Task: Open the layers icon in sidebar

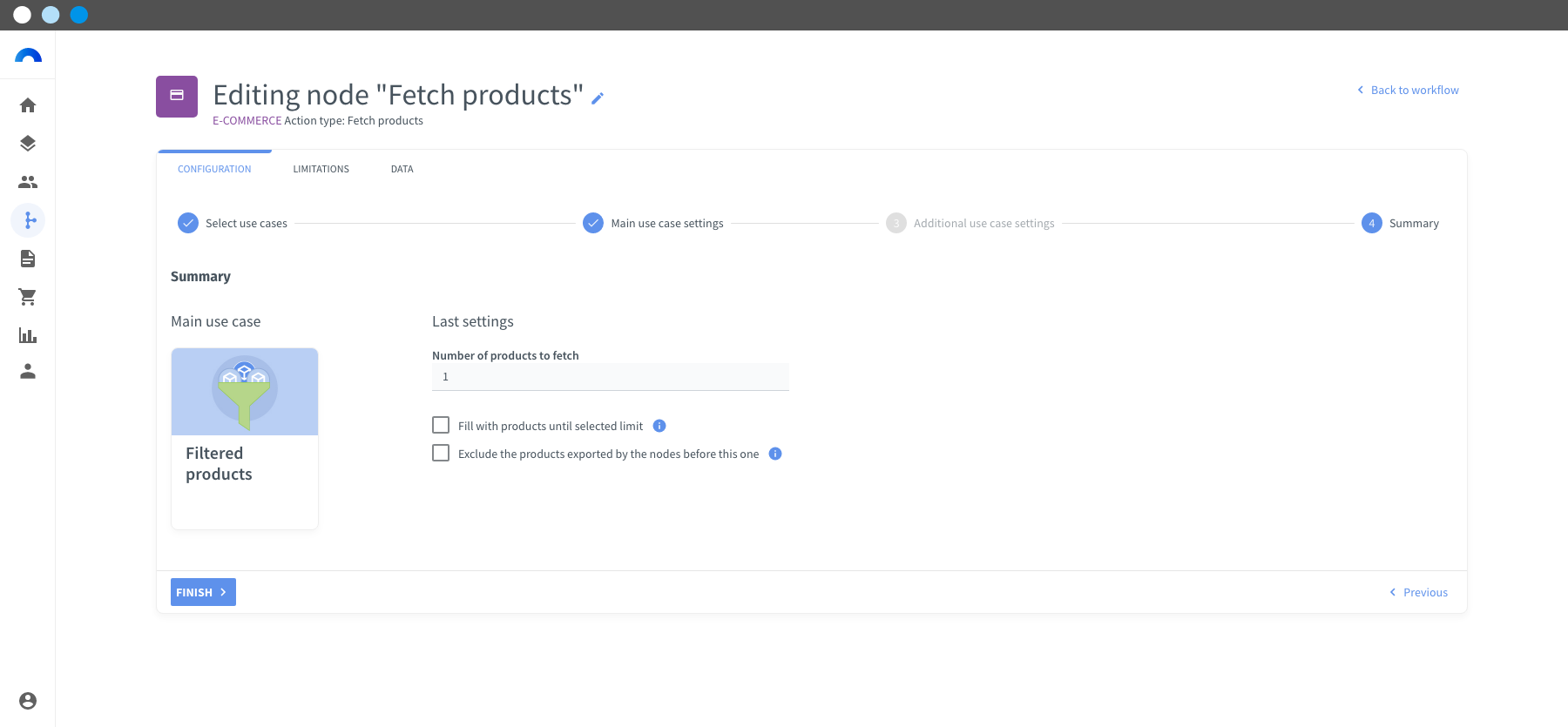Action: point(28,144)
